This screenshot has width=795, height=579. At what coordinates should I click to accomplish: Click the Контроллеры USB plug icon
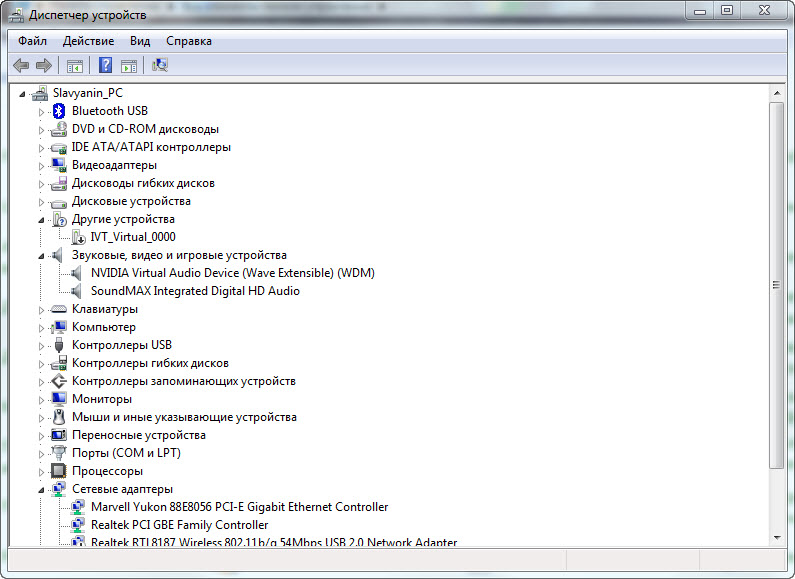pos(59,345)
